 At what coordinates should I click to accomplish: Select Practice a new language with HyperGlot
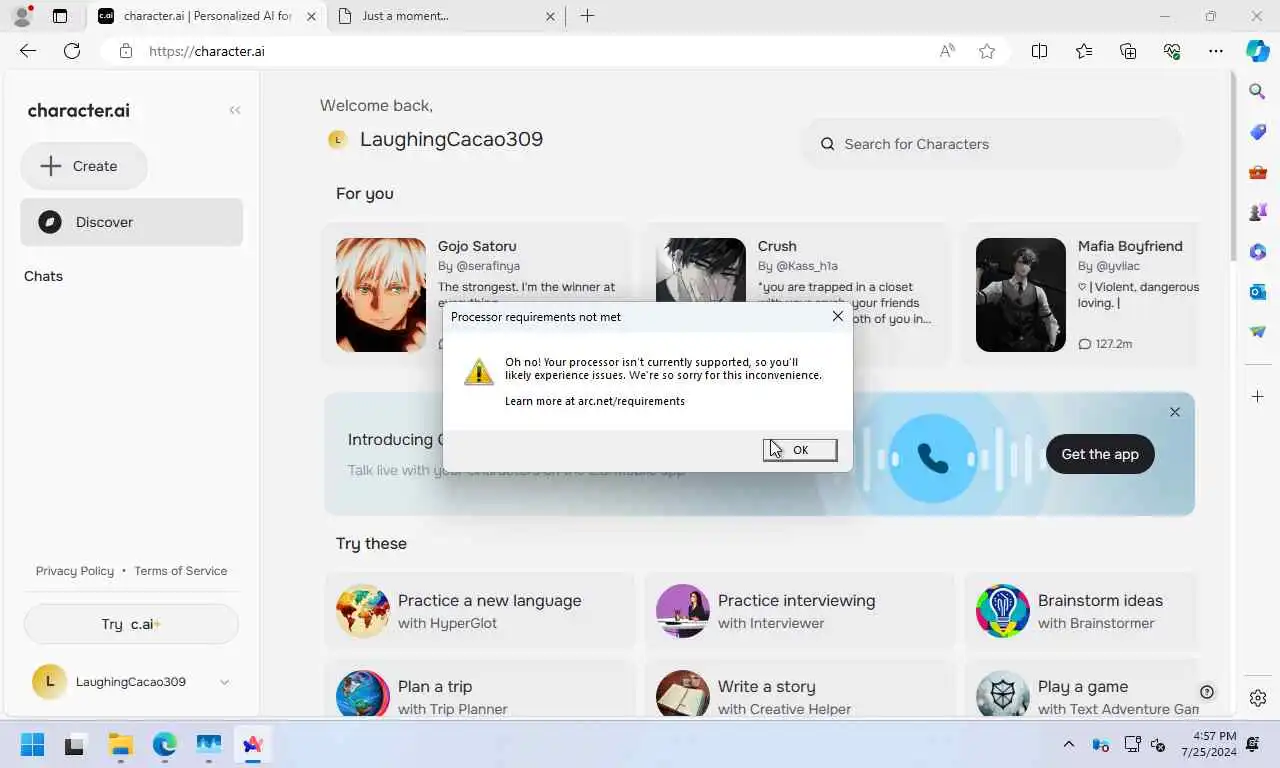480,611
